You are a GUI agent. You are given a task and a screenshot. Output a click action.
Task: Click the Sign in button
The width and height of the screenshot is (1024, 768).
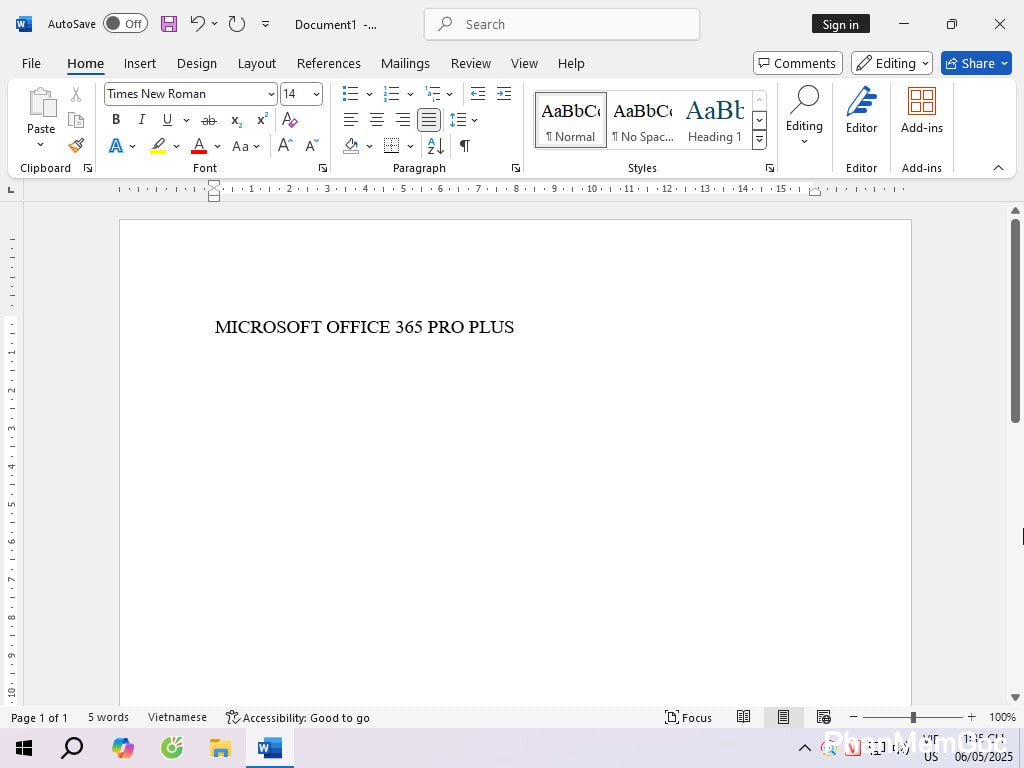[x=840, y=24]
